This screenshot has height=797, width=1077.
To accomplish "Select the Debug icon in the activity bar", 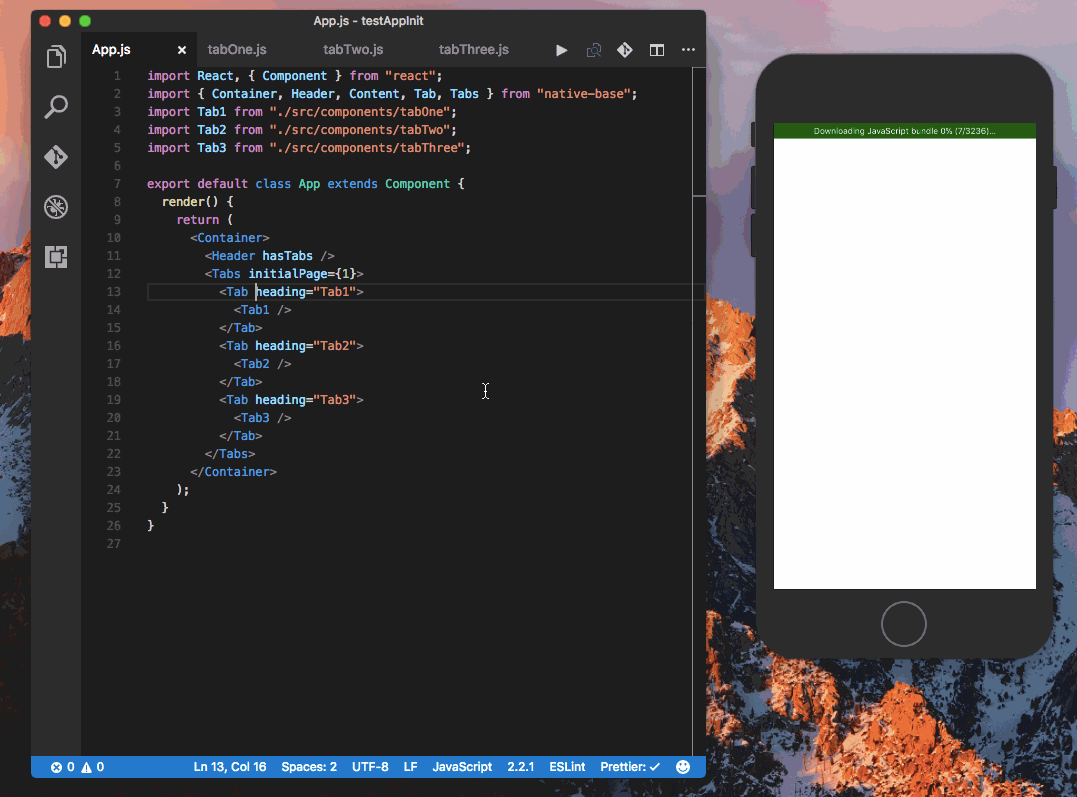I will point(55,207).
